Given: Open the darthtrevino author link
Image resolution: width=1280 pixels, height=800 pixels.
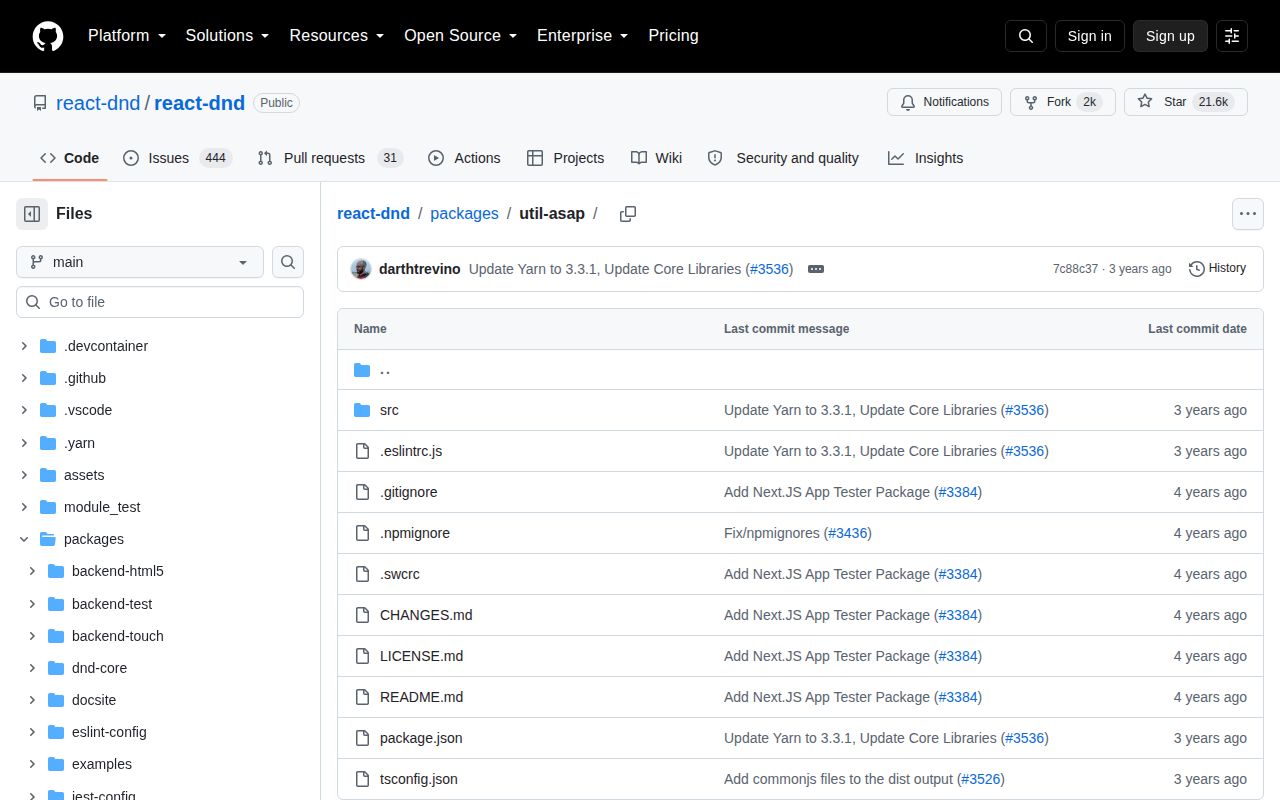Looking at the screenshot, I should [x=420, y=269].
